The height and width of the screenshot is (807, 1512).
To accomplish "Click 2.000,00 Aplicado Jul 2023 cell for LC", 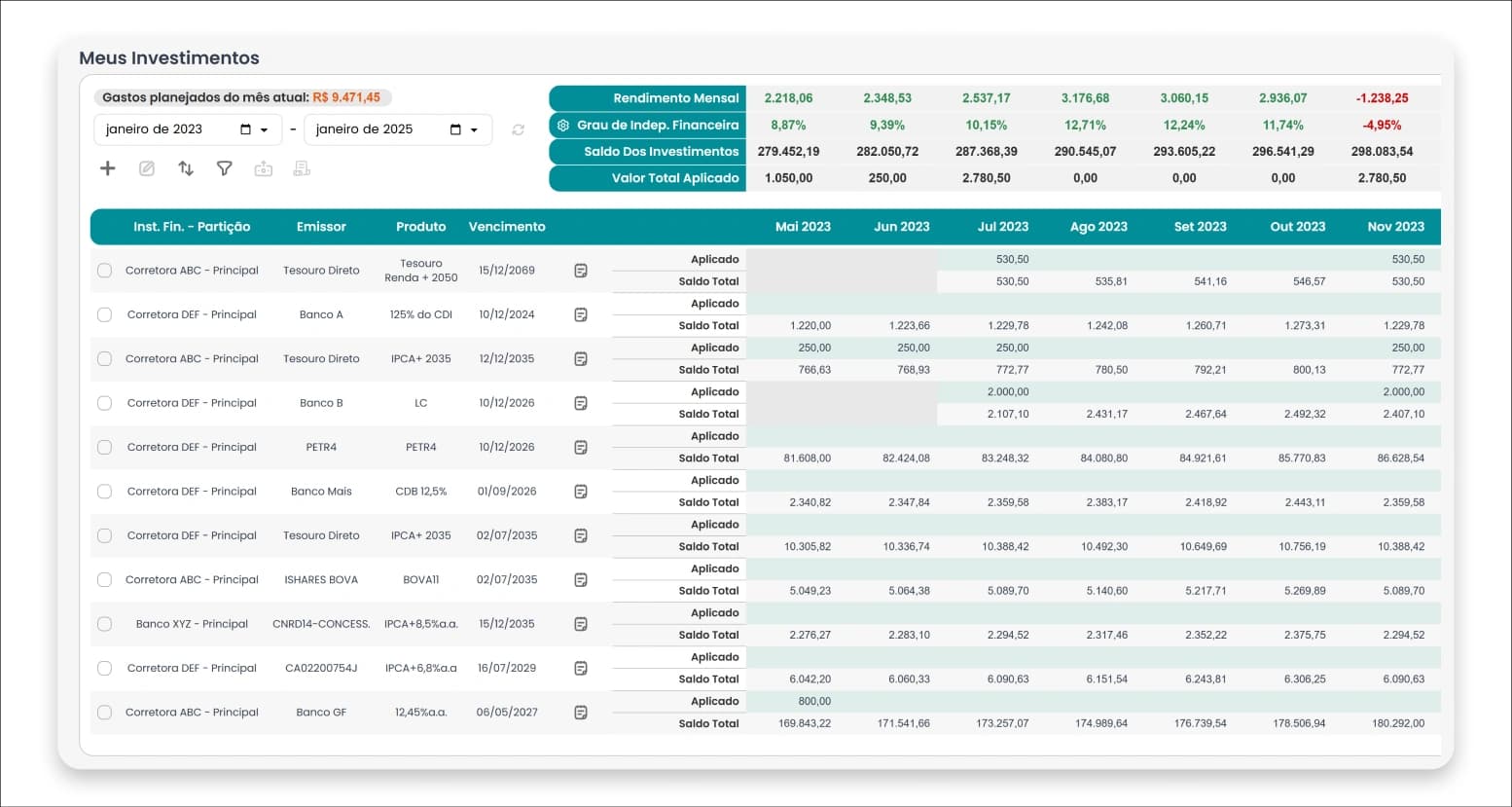I will pos(1008,391).
